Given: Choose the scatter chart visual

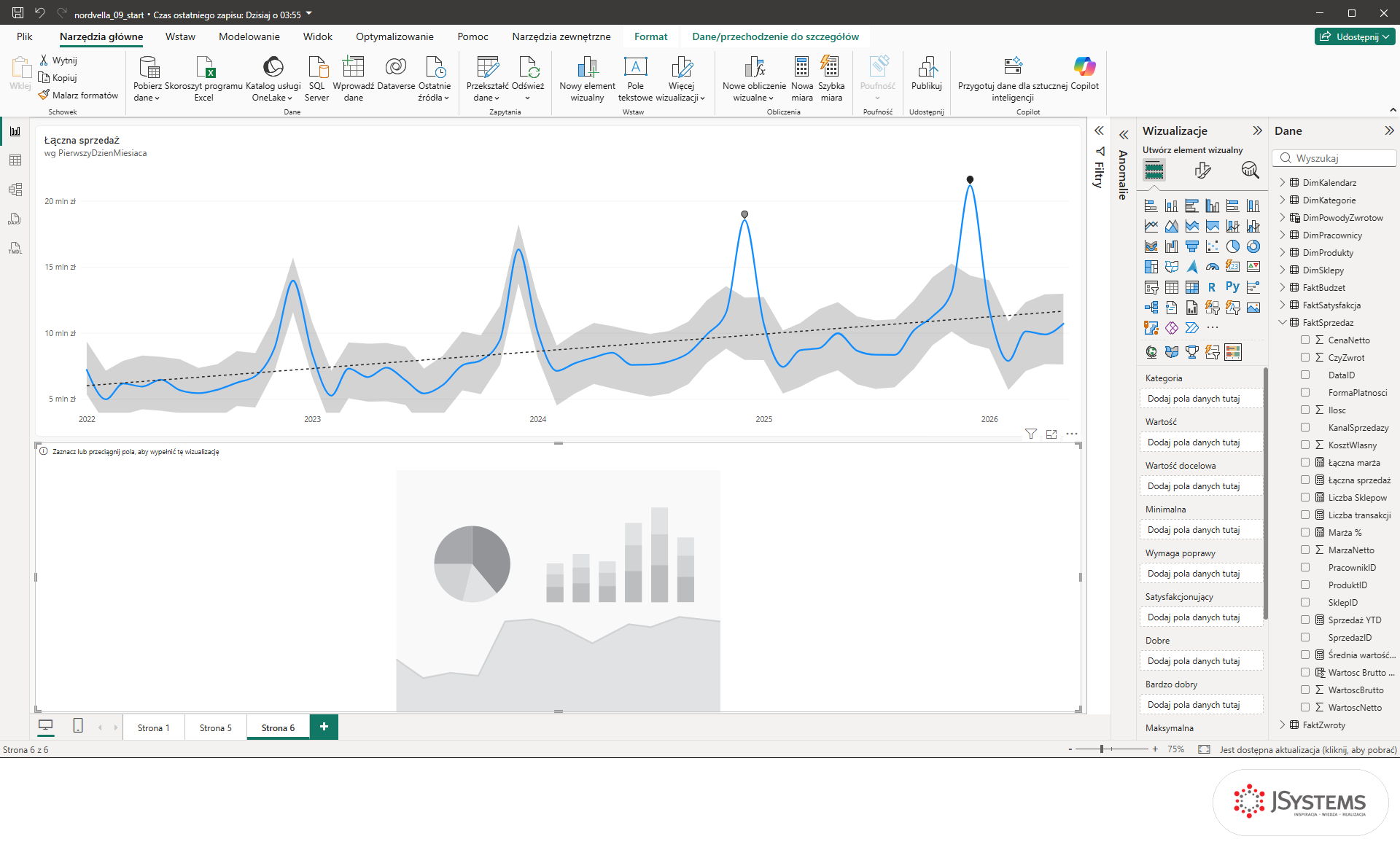Looking at the screenshot, I should click(1212, 246).
